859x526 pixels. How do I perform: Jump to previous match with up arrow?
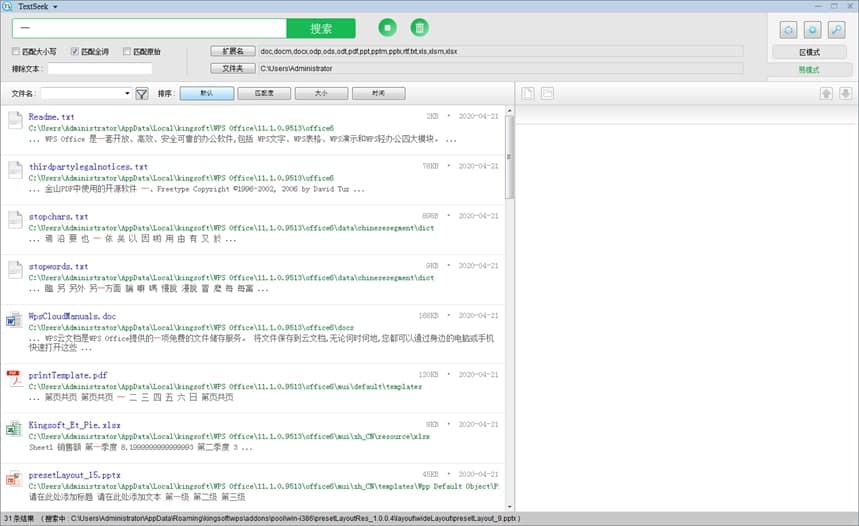826,94
